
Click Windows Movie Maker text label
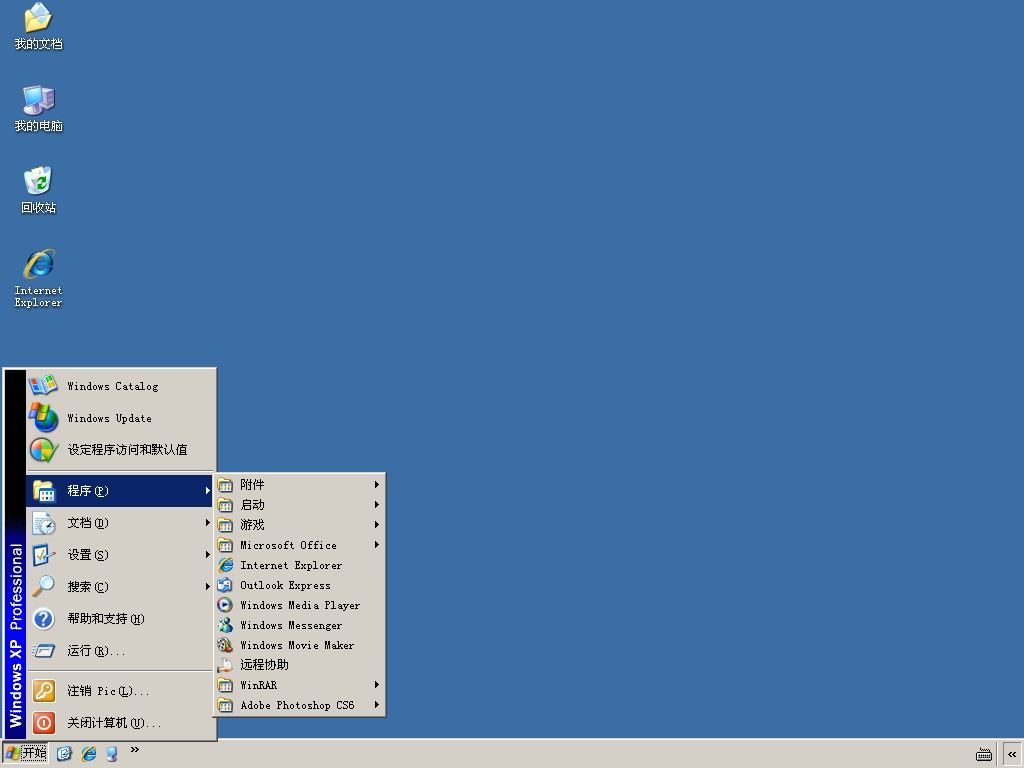pos(297,645)
